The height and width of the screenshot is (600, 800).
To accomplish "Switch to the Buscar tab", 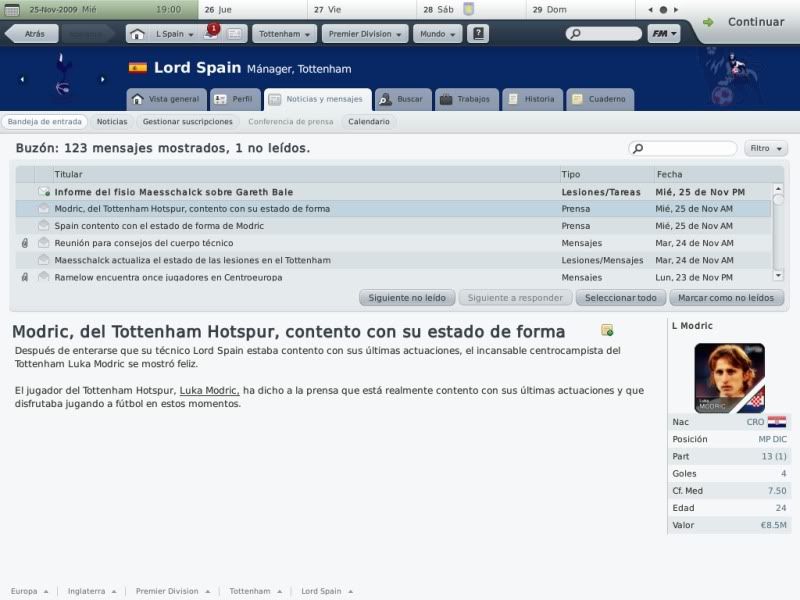I will 403,99.
